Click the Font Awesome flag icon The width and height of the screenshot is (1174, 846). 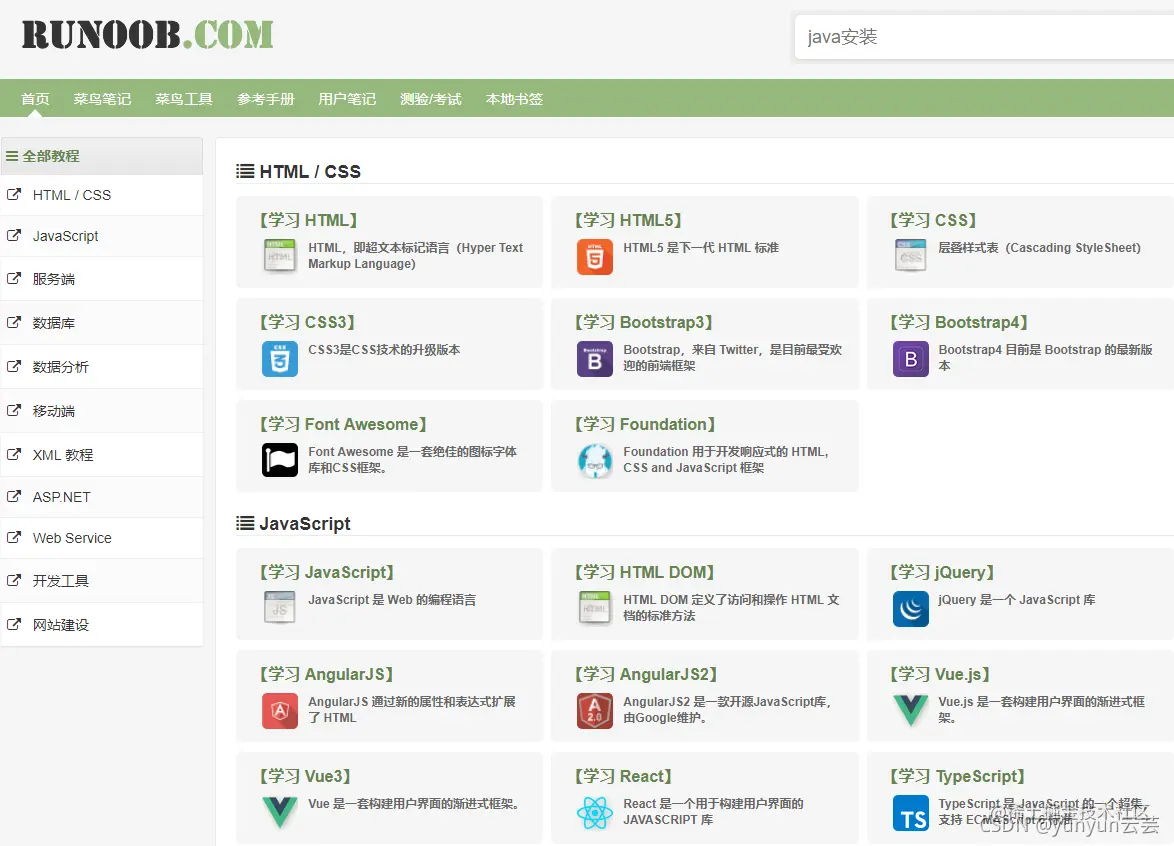coord(280,460)
